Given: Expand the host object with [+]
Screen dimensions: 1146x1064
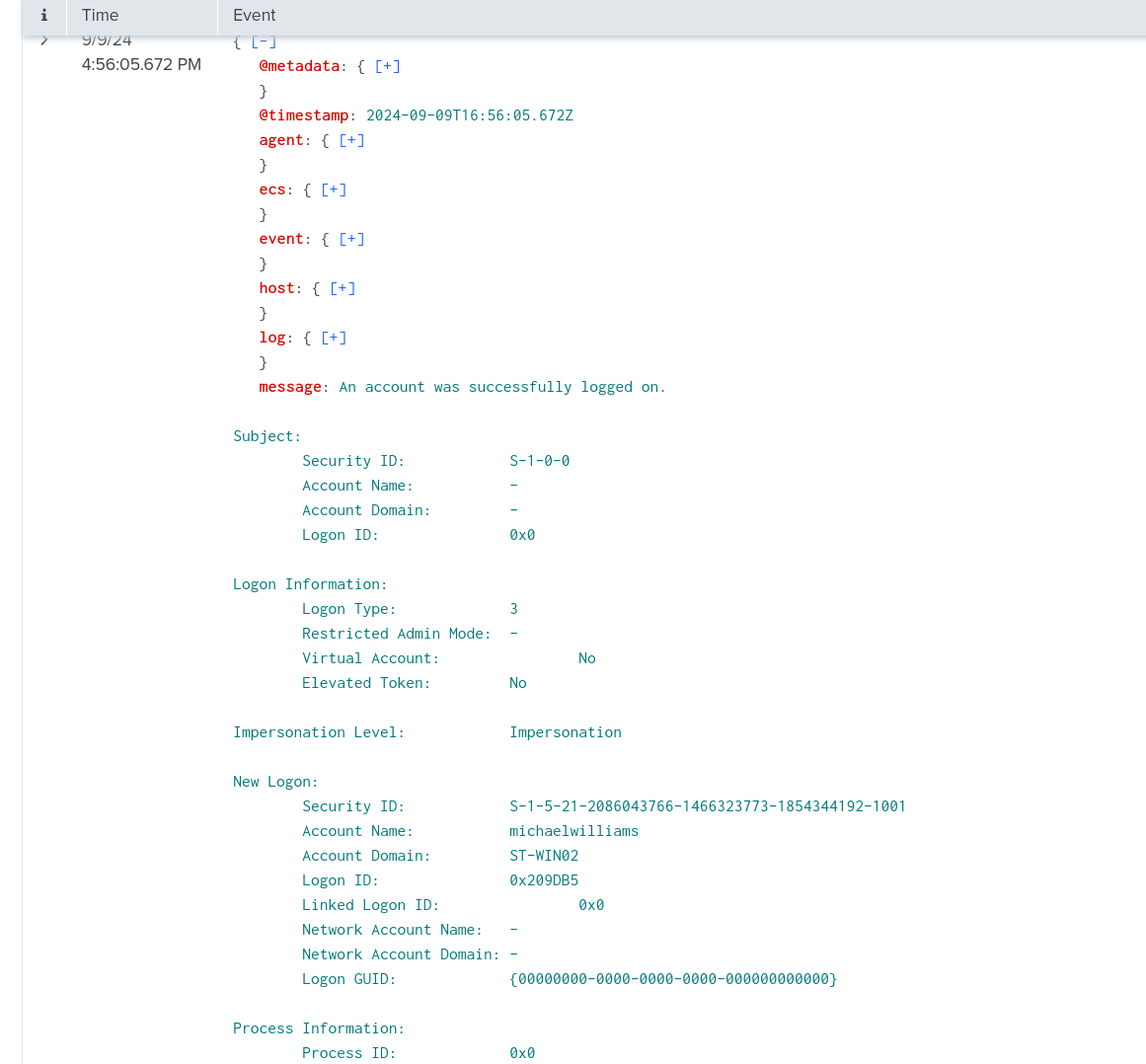Looking at the screenshot, I should pyautogui.click(x=343, y=288).
